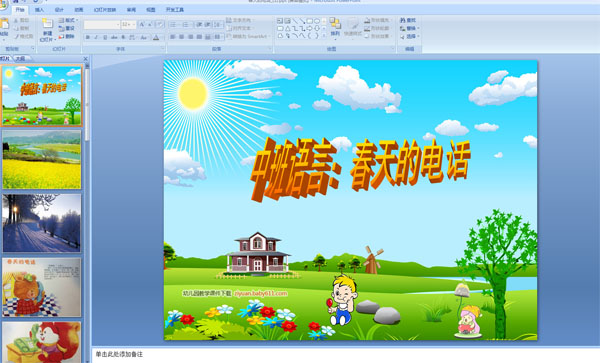Open the Insert (插入) ribbon tab
Image resolution: width=600 pixels, height=363 pixels.
pos(39,10)
